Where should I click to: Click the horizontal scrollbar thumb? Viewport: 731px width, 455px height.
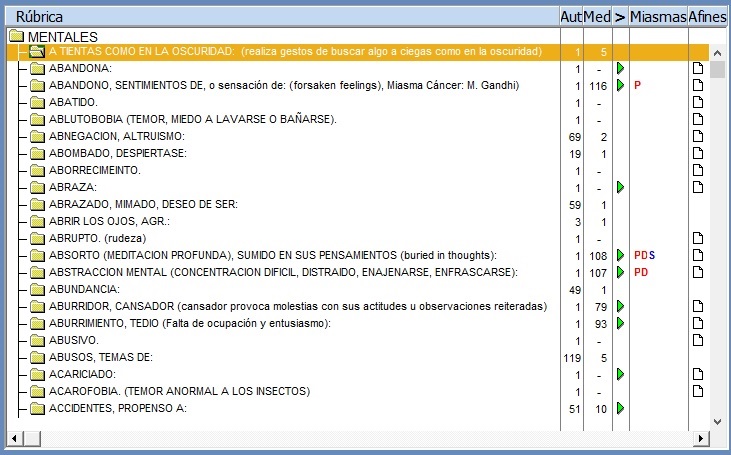pos(32,438)
